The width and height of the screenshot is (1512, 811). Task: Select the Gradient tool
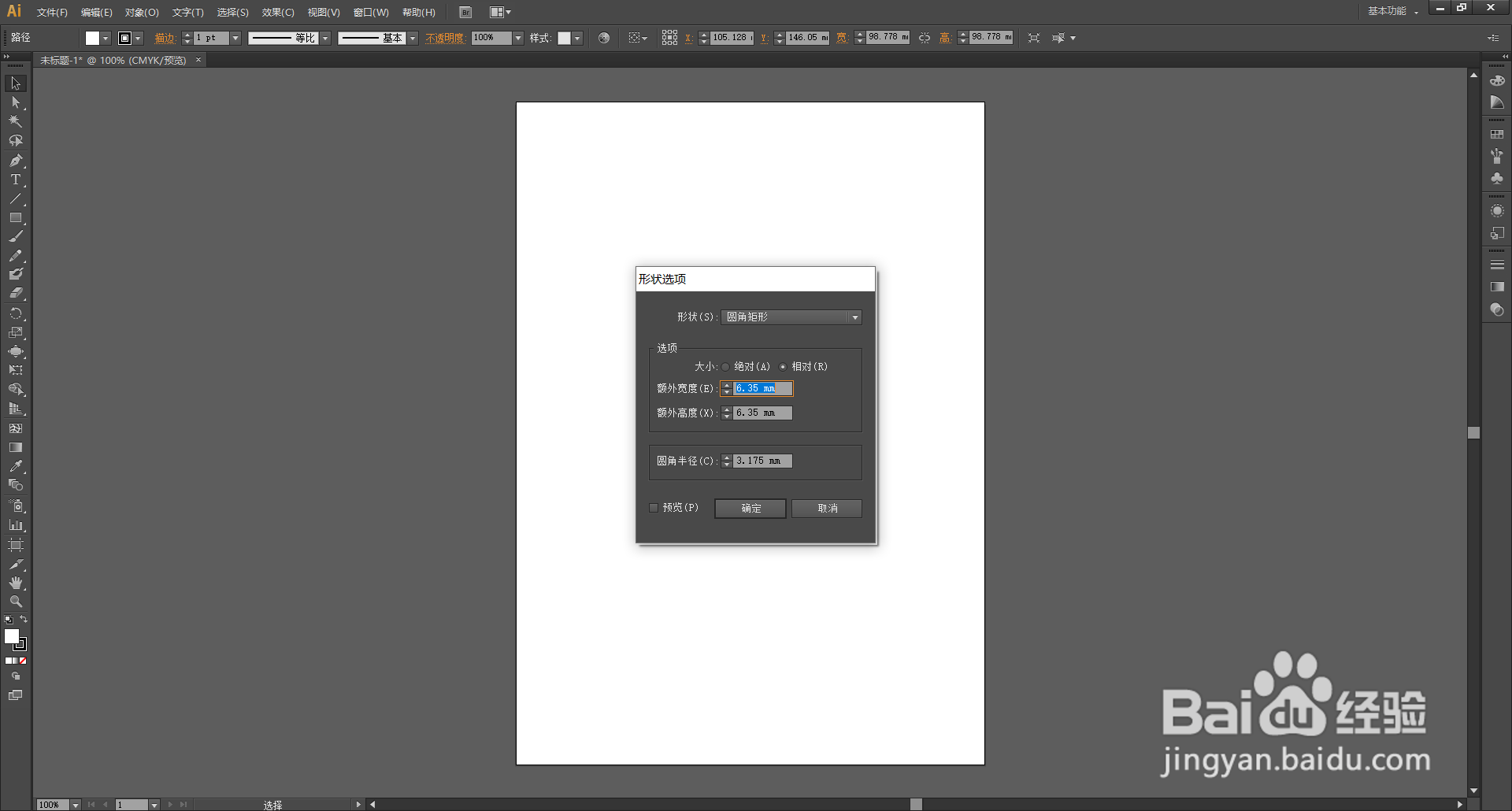point(16,447)
